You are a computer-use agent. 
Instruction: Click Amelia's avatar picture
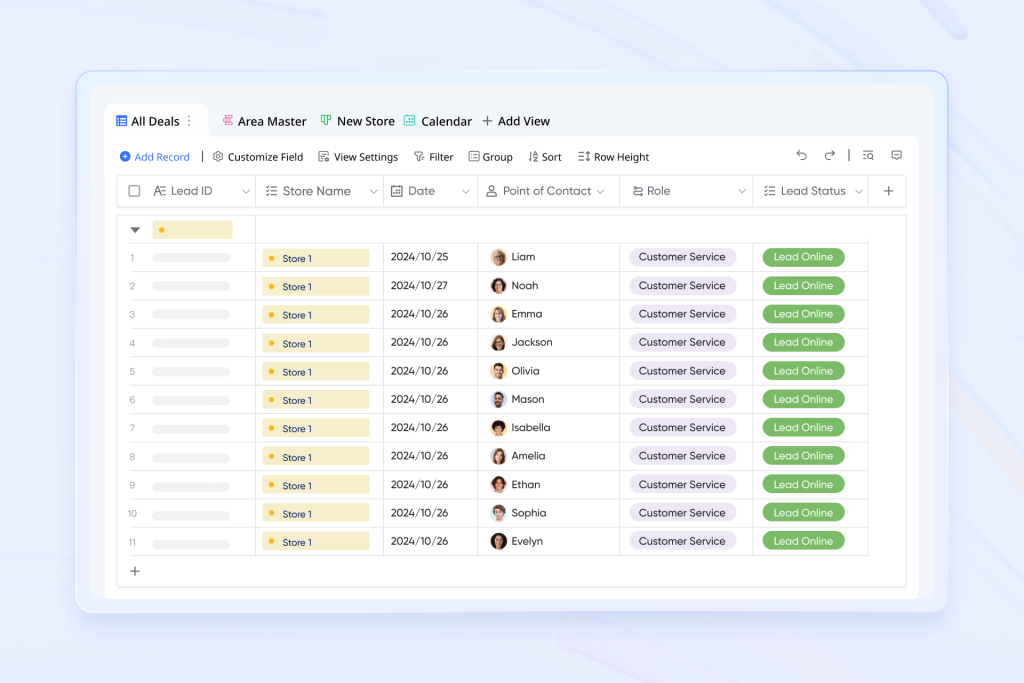pos(498,456)
